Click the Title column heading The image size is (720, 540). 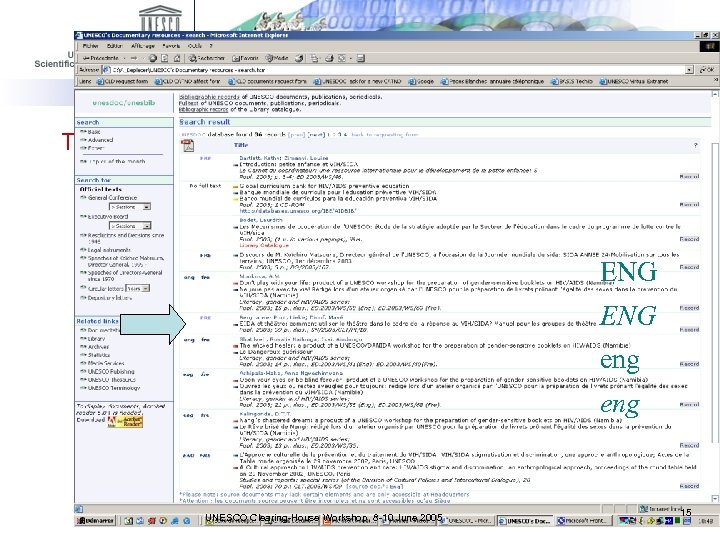[x=241, y=145]
